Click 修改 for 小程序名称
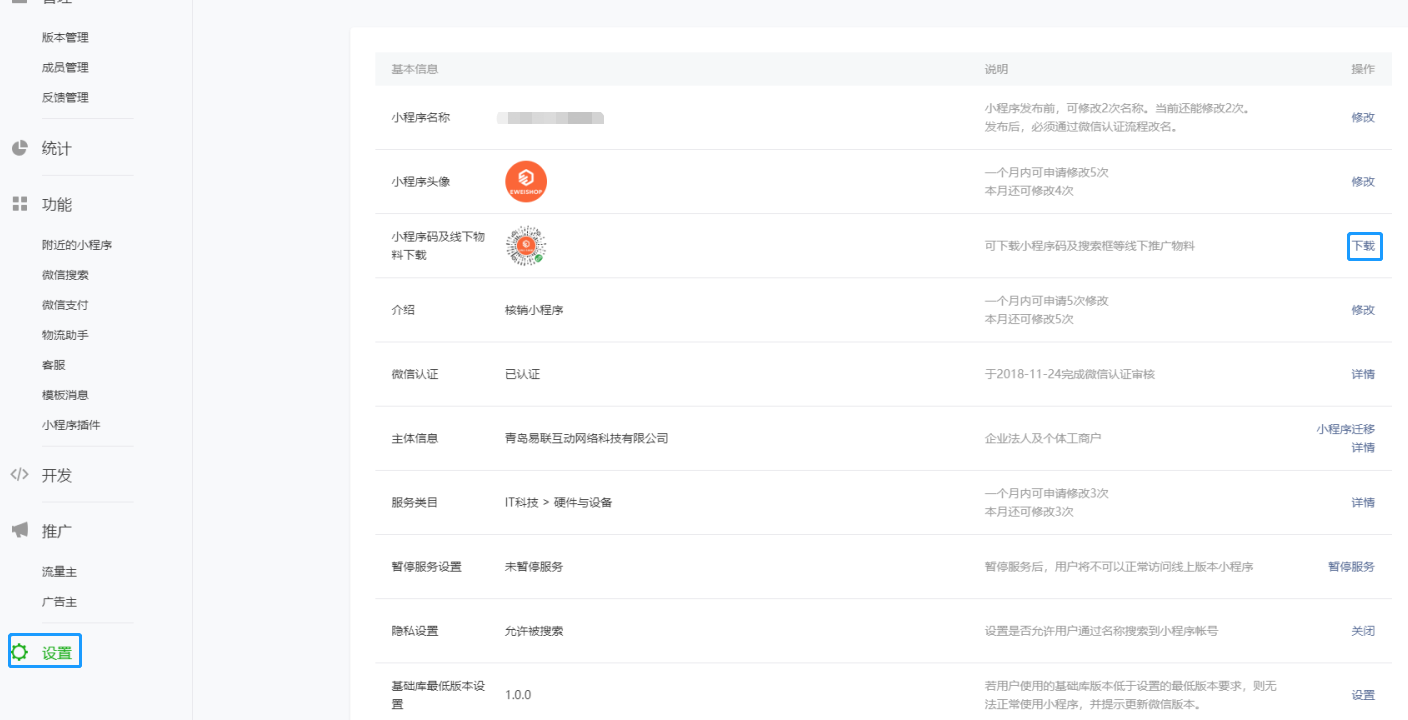The height and width of the screenshot is (720, 1408). click(1363, 117)
